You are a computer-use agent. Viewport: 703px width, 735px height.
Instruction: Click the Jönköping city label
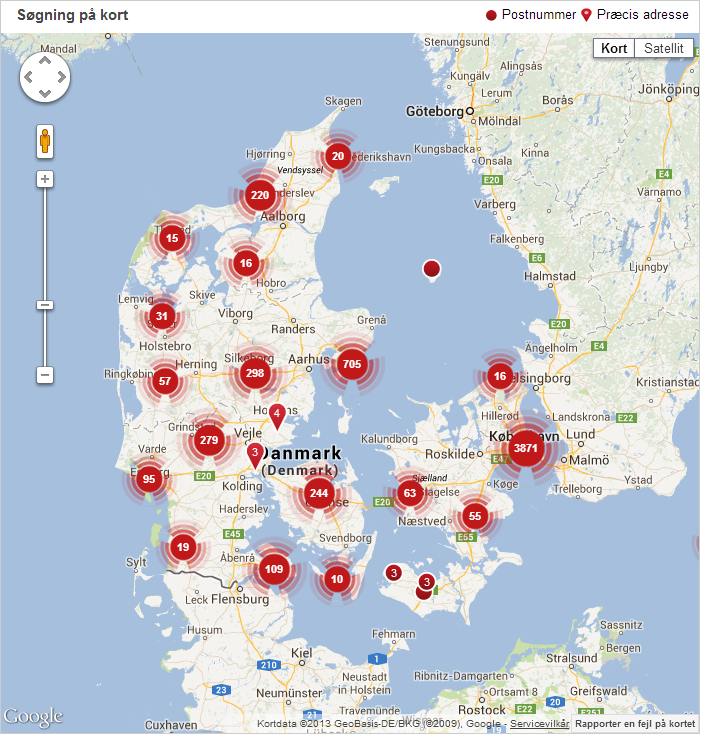click(x=668, y=89)
